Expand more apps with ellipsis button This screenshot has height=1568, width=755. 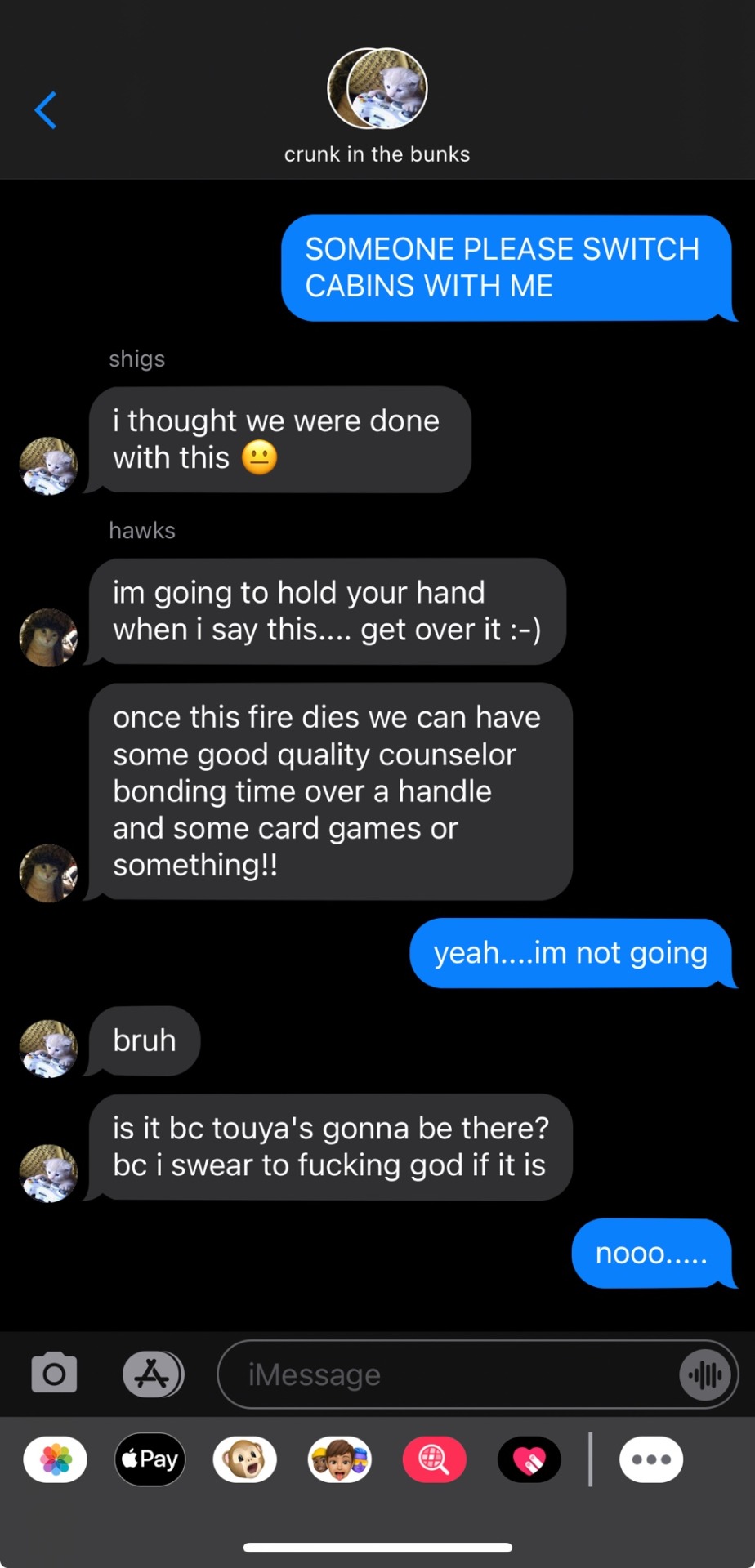point(651,1459)
